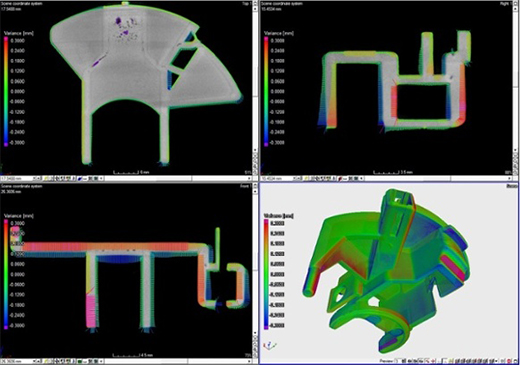Open the dropdown arrow ending the right view toolbar

361,179
